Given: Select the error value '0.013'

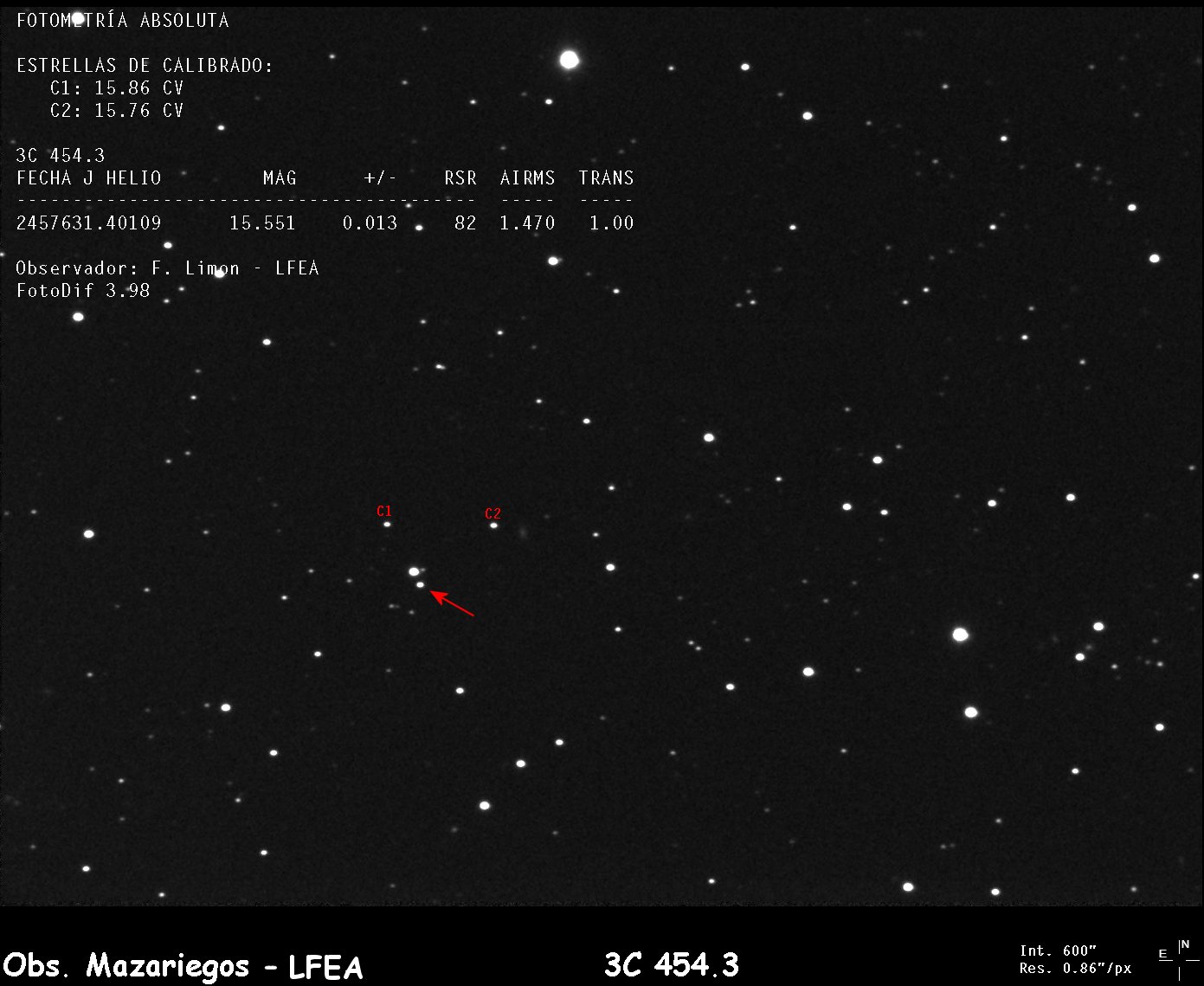Looking at the screenshot, I should pos(370,223).
